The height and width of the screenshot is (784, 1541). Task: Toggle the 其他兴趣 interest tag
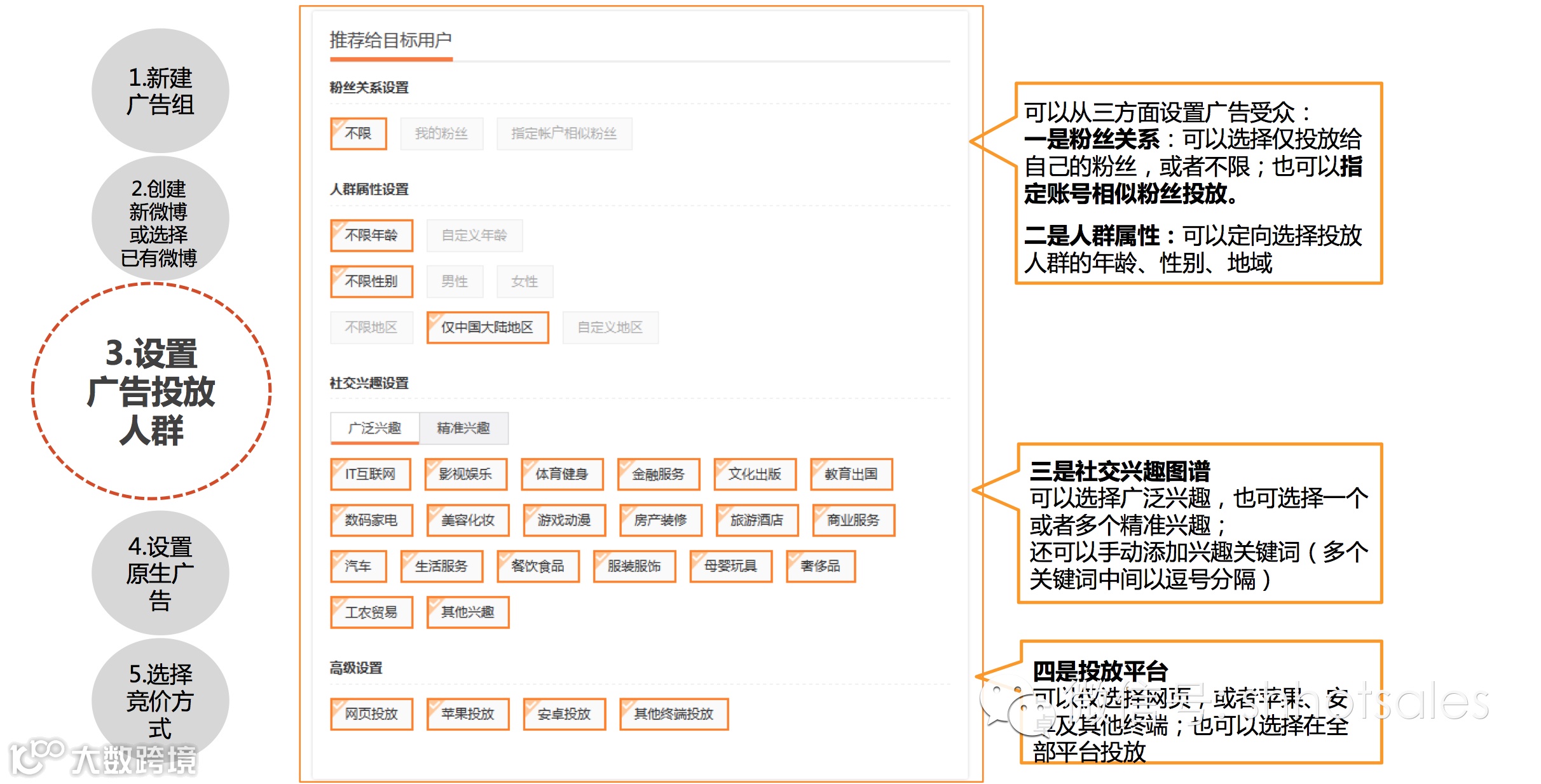click(x=468, y=612)
